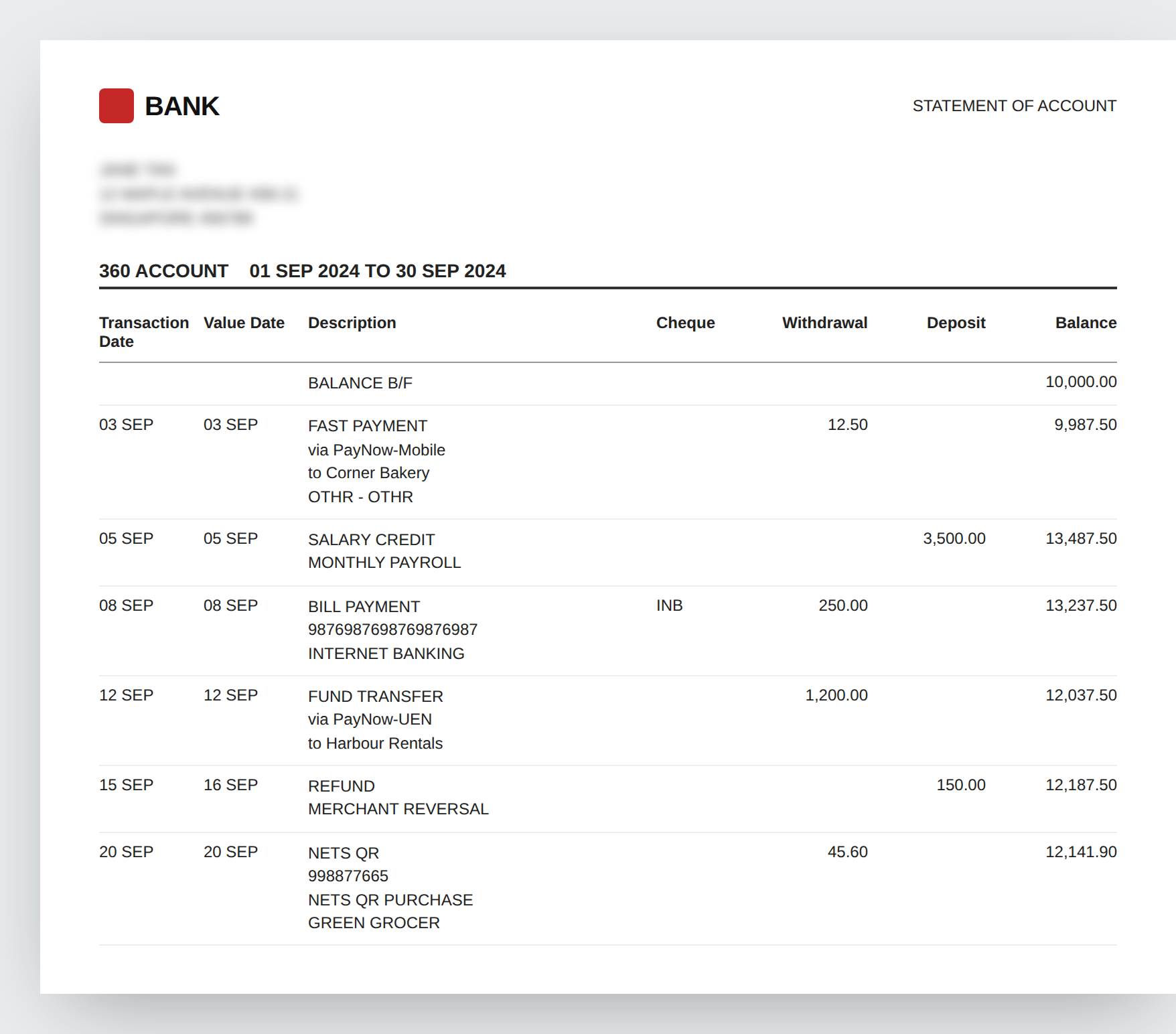Click the 360 ACCOUNT title

(x=163, y=271)
